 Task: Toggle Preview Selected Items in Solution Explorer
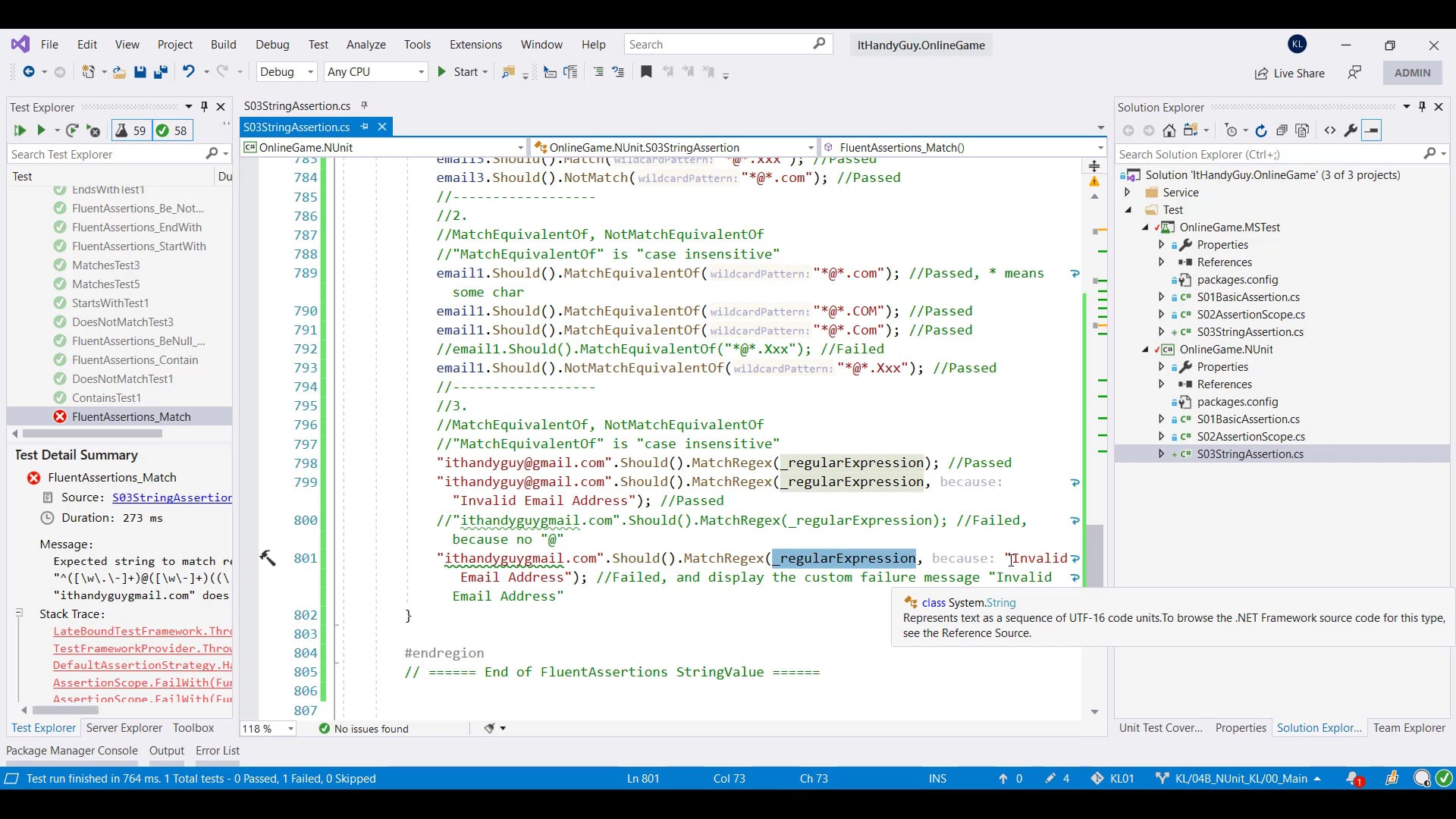pos(1373,130)
